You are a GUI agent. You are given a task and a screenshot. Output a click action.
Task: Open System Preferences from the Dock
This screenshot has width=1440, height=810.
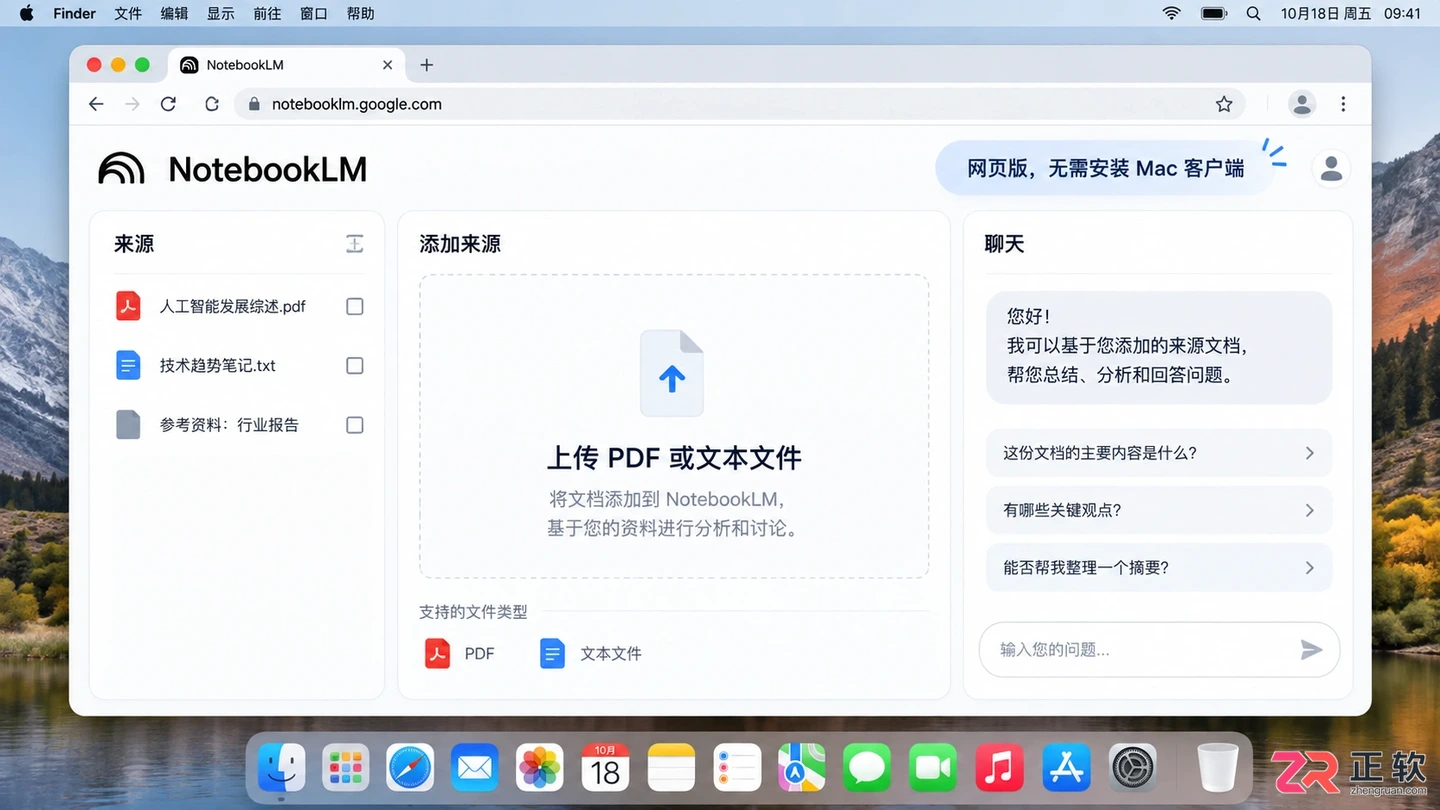1133,768
